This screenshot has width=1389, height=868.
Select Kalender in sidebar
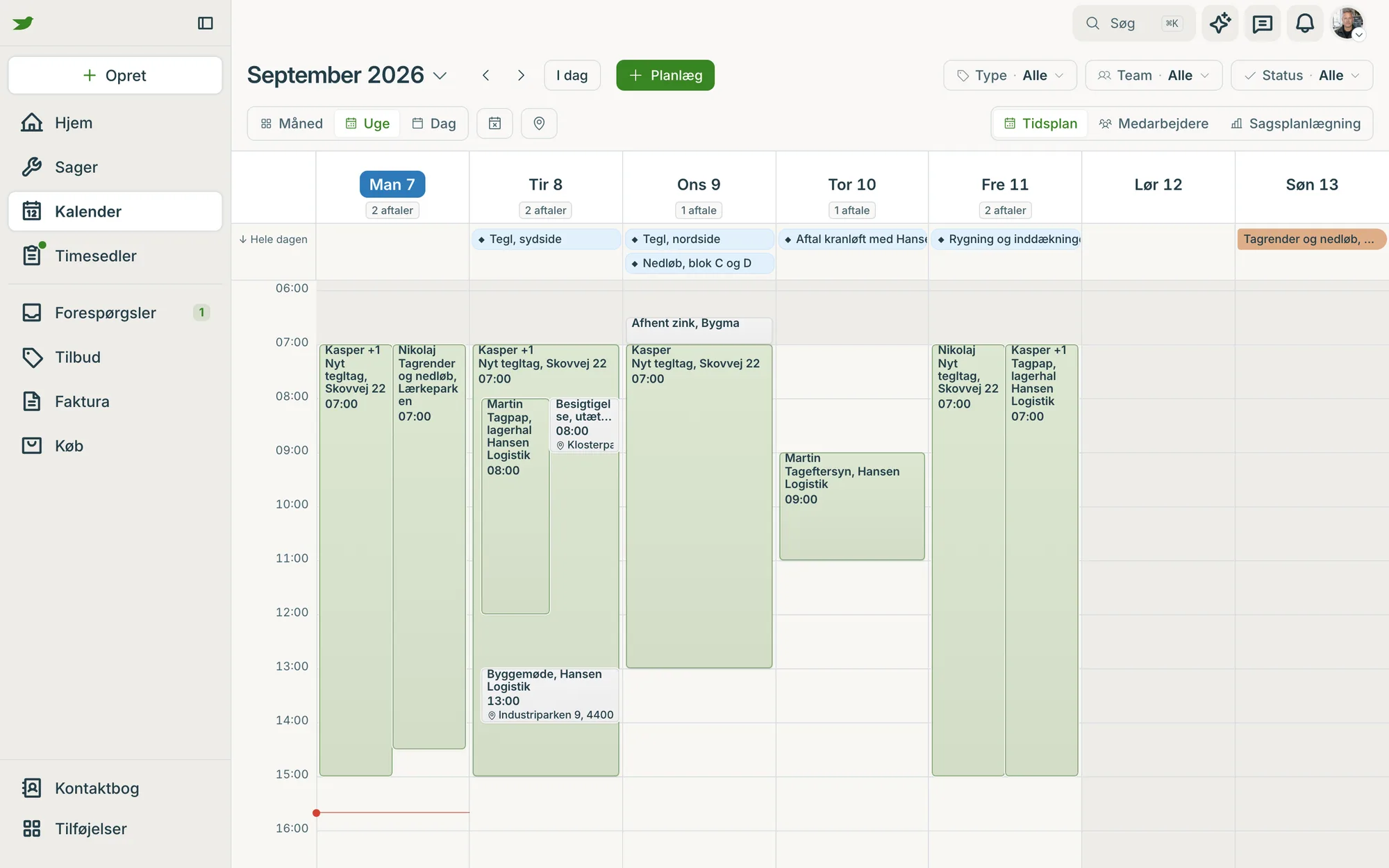click(x=115, y=212)
